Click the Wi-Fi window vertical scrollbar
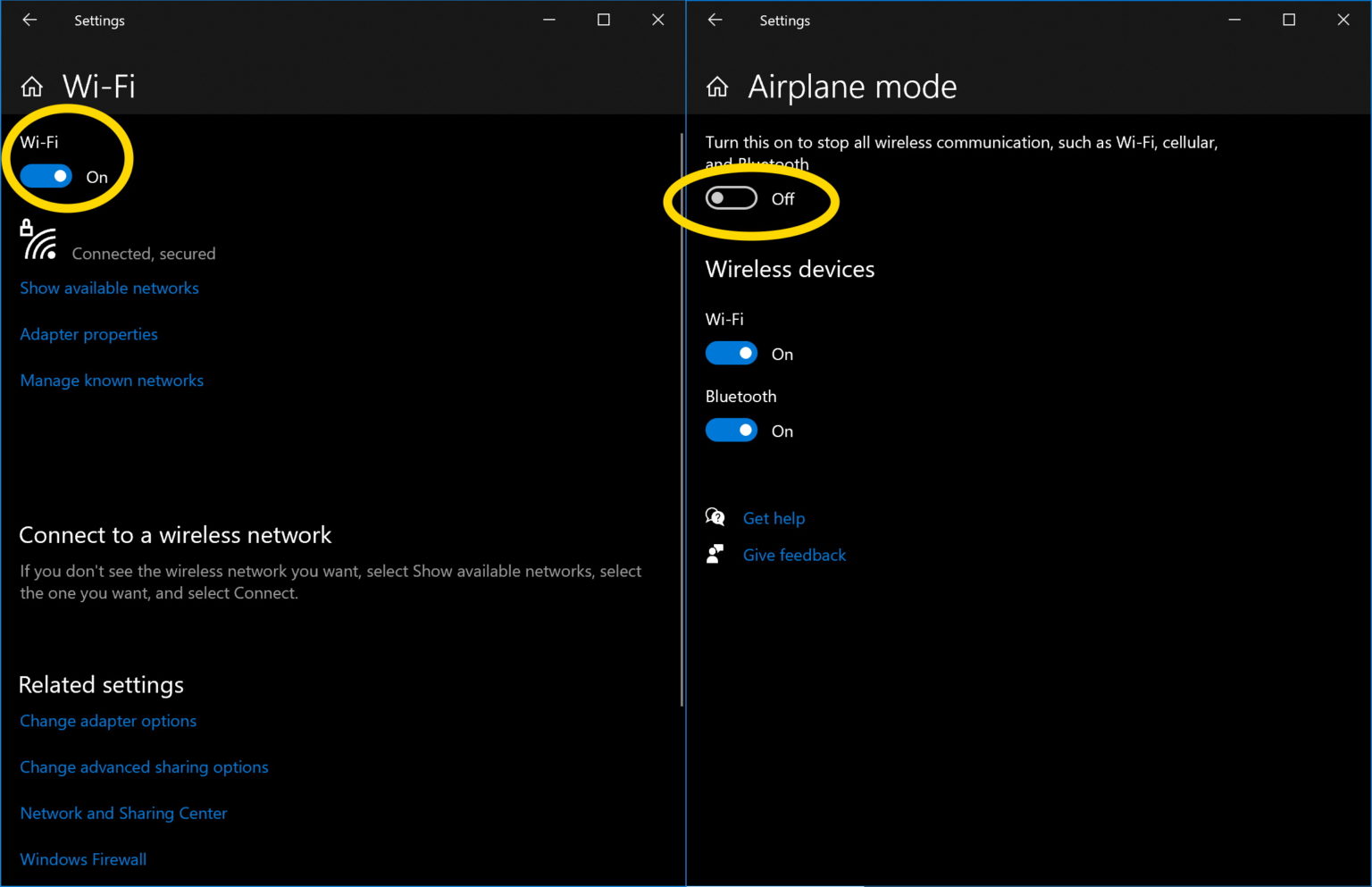Image resolution: width=1372 pixels, height=887 pixels. pyautogui.click(x=682, y=420)
